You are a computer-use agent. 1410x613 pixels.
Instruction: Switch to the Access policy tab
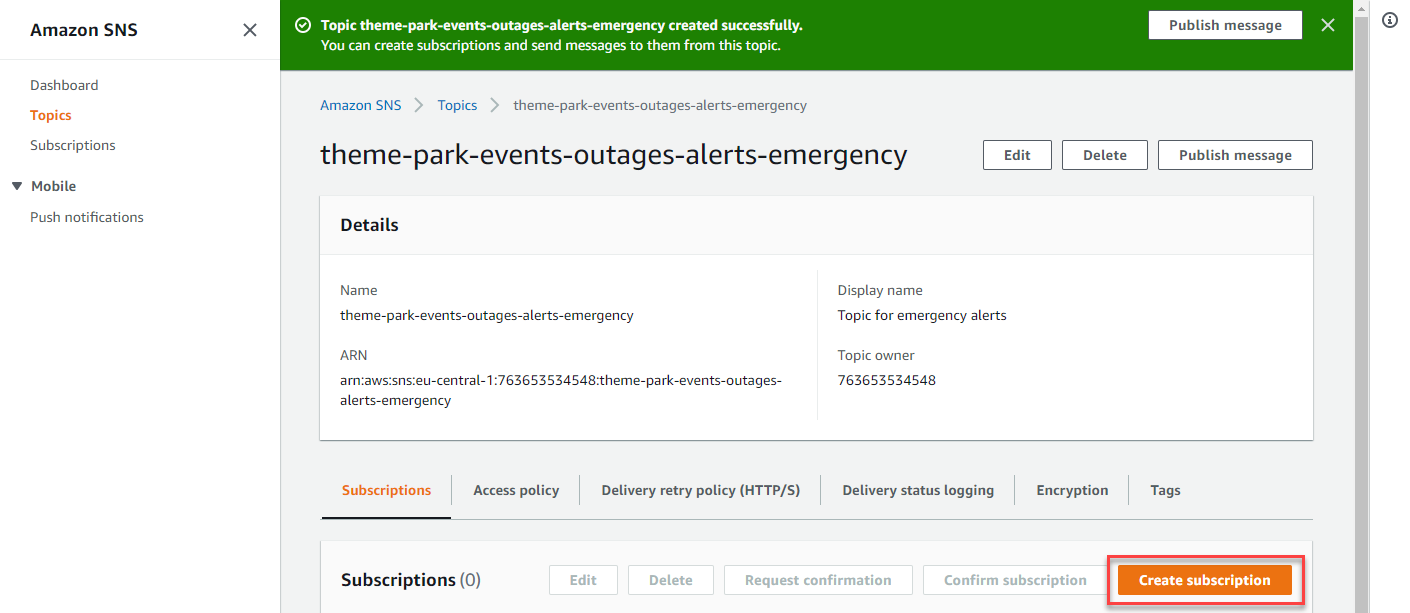(516, 490)
